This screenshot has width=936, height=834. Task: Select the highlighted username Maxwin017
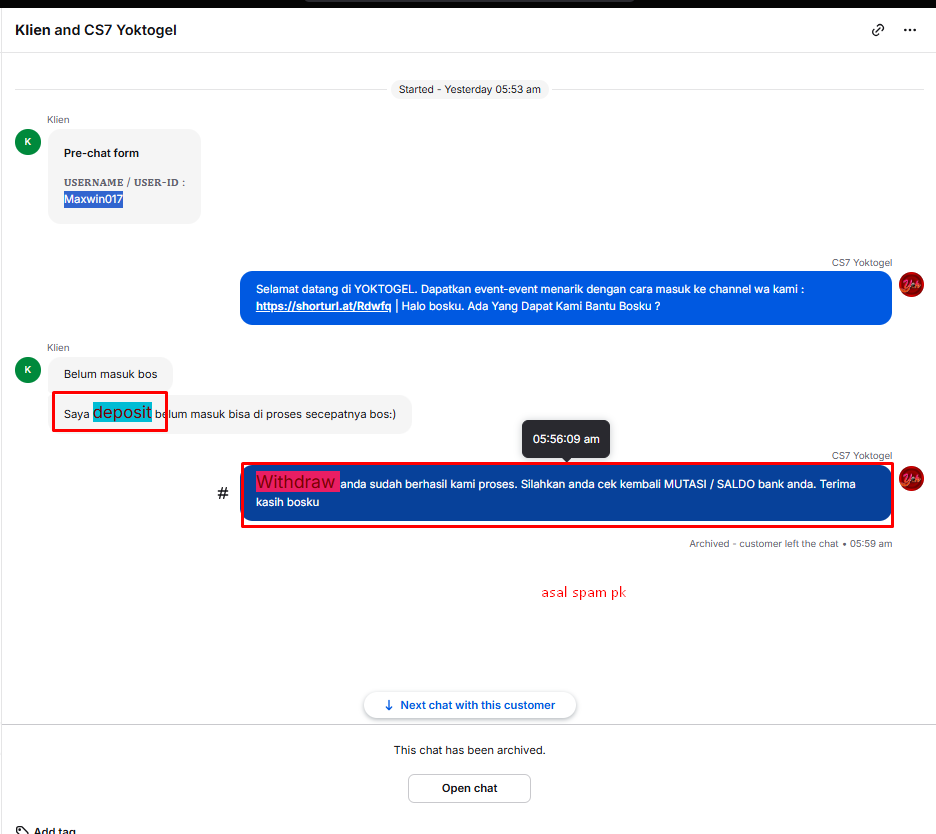point(93,199)
